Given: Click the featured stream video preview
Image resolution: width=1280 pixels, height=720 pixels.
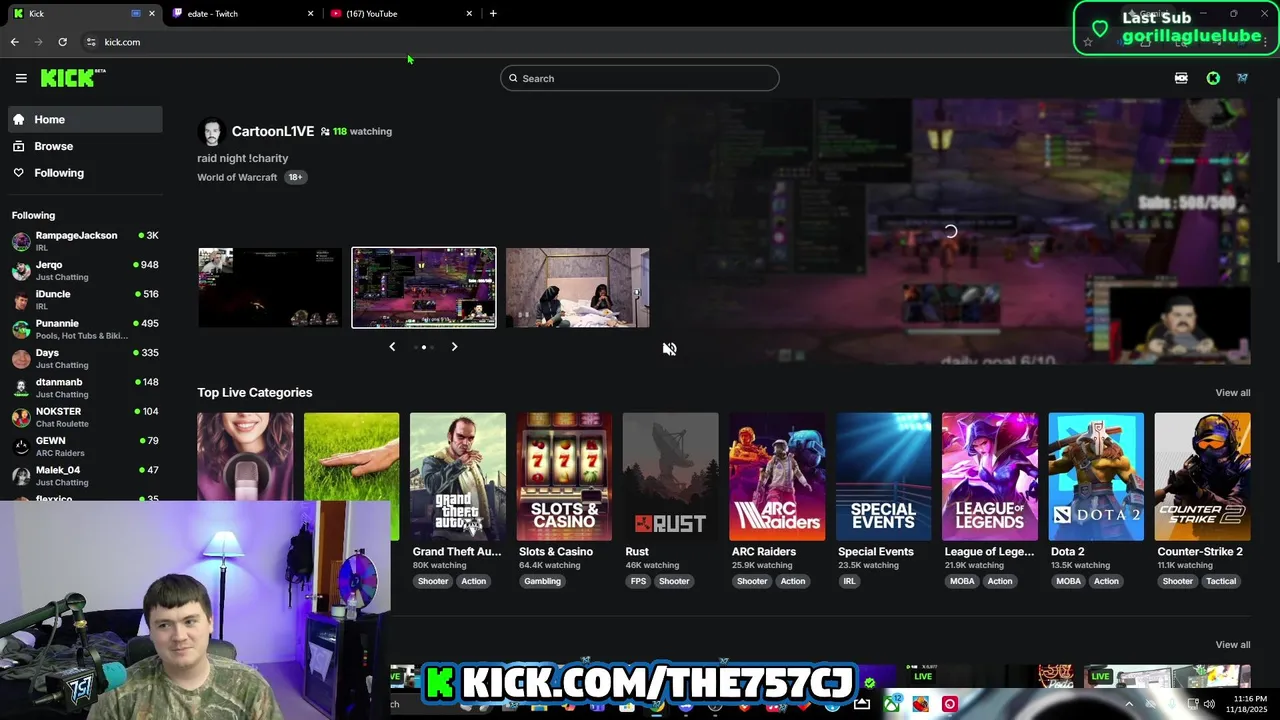Looking at the screenshot, I should click(x=950, y=232).
